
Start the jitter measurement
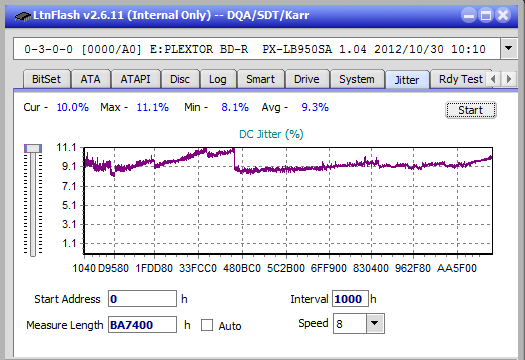click(471, 110)
